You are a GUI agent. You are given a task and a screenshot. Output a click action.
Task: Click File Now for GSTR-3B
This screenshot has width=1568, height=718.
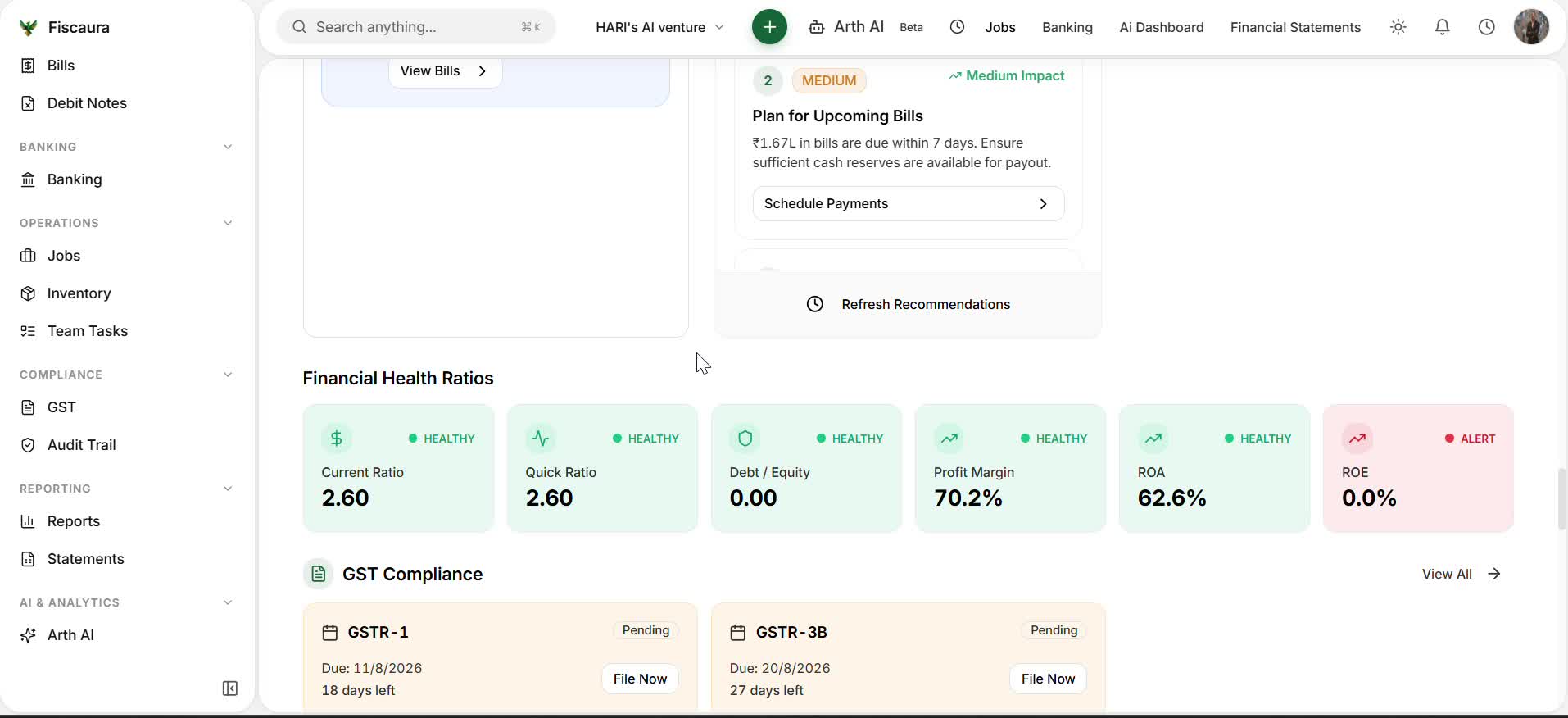tap(1048, 679)
